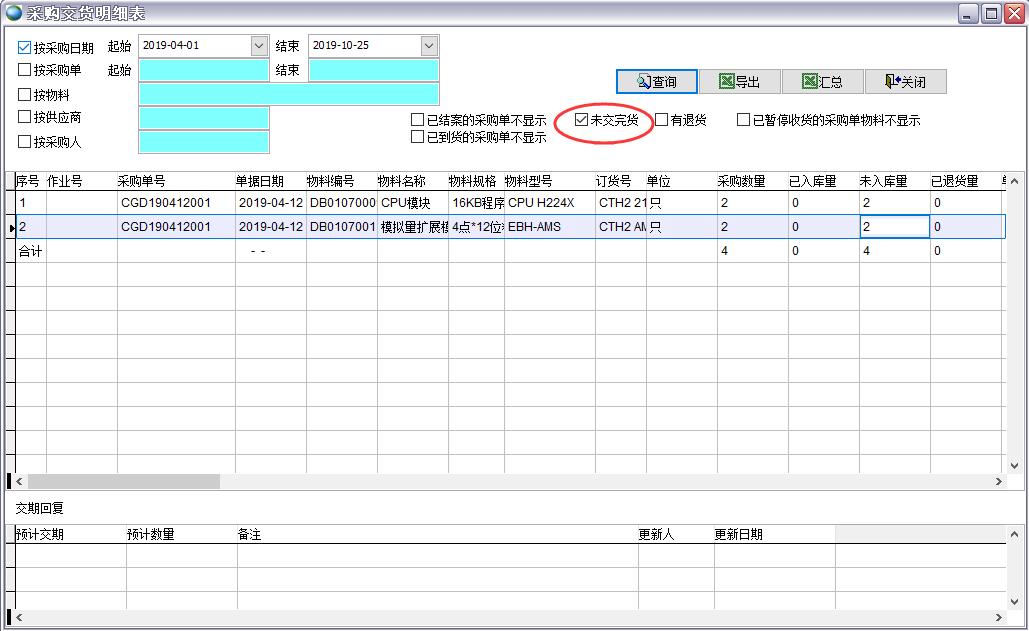Open the start date 2019-04-01 dropdown
Screen dimensions: 1029x631
pos(257,45)
